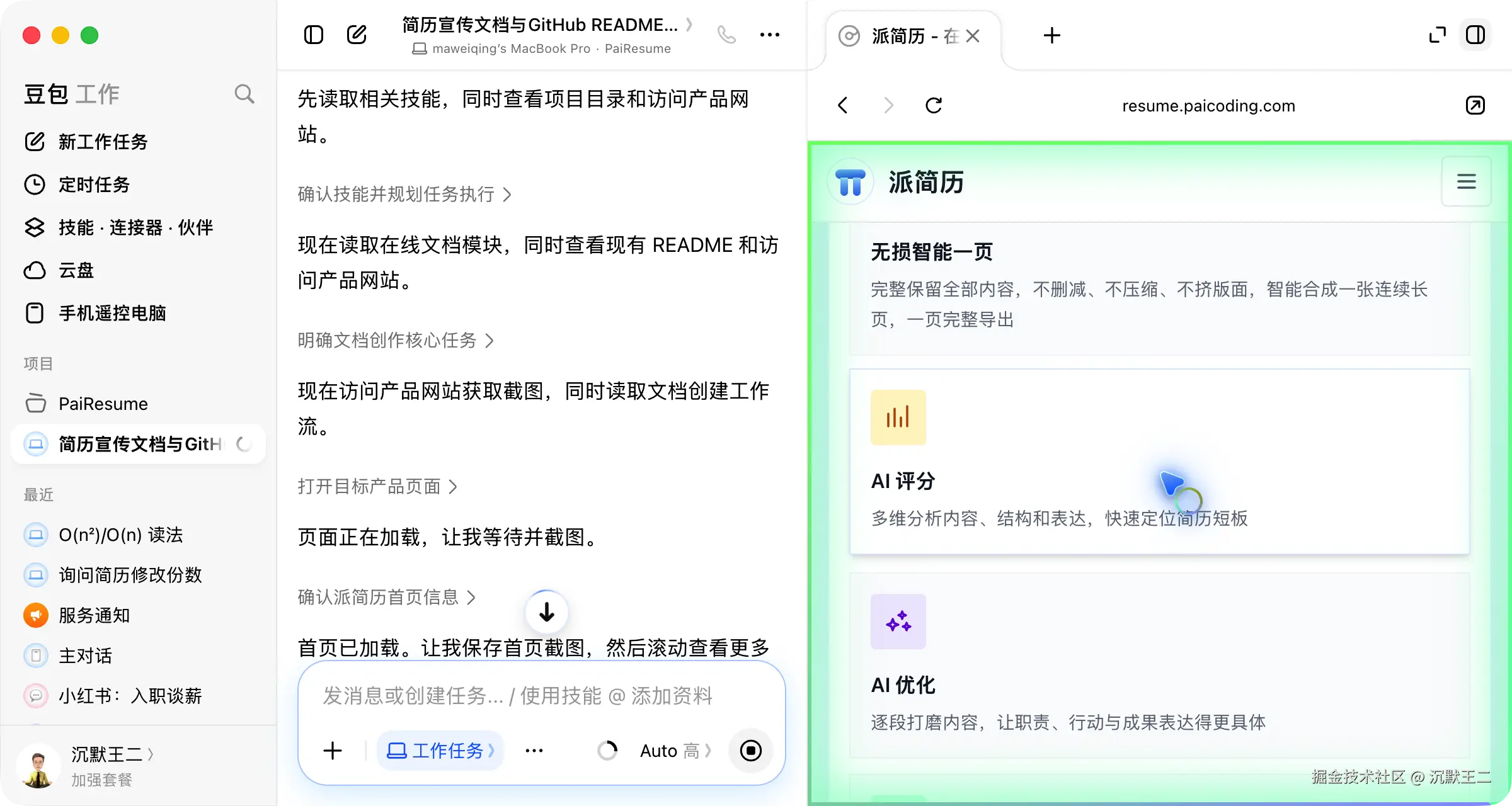Reload the resume.paicoding.com page
Viewport: 1512px width, 806px height.
point(934,105)
